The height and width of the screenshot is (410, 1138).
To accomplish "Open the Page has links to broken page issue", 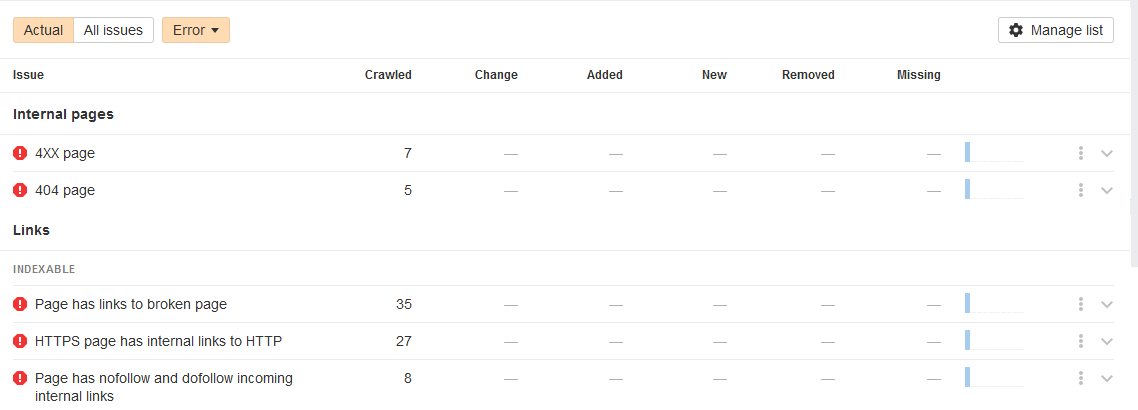I will (131, 304).
